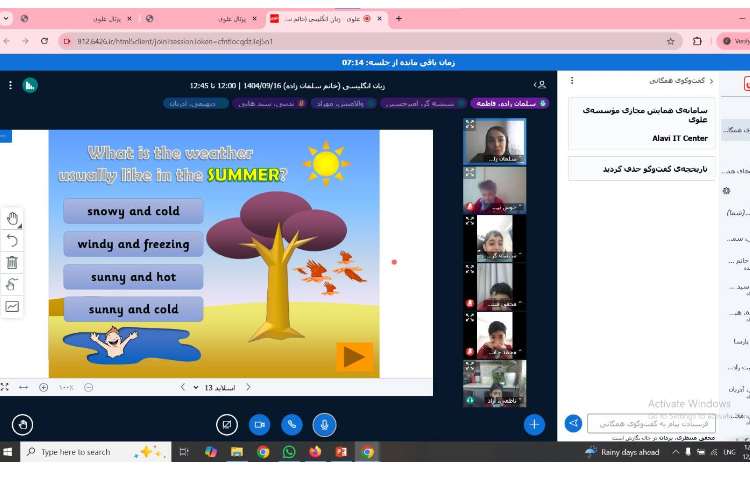Toggle the webcam sharing button
Viewport: 750px width, 480px height.
click(259, 424)
